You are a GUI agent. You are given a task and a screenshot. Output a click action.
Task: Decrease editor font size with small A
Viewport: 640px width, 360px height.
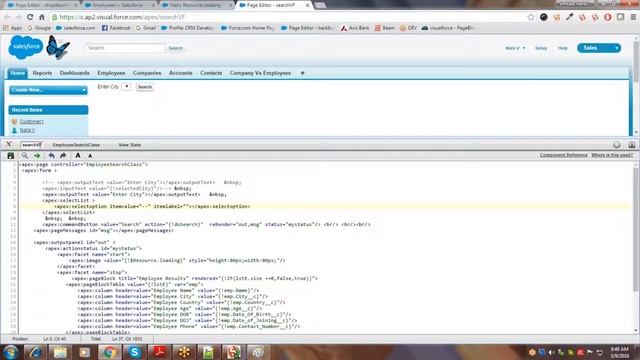click(x=90, y=156)
